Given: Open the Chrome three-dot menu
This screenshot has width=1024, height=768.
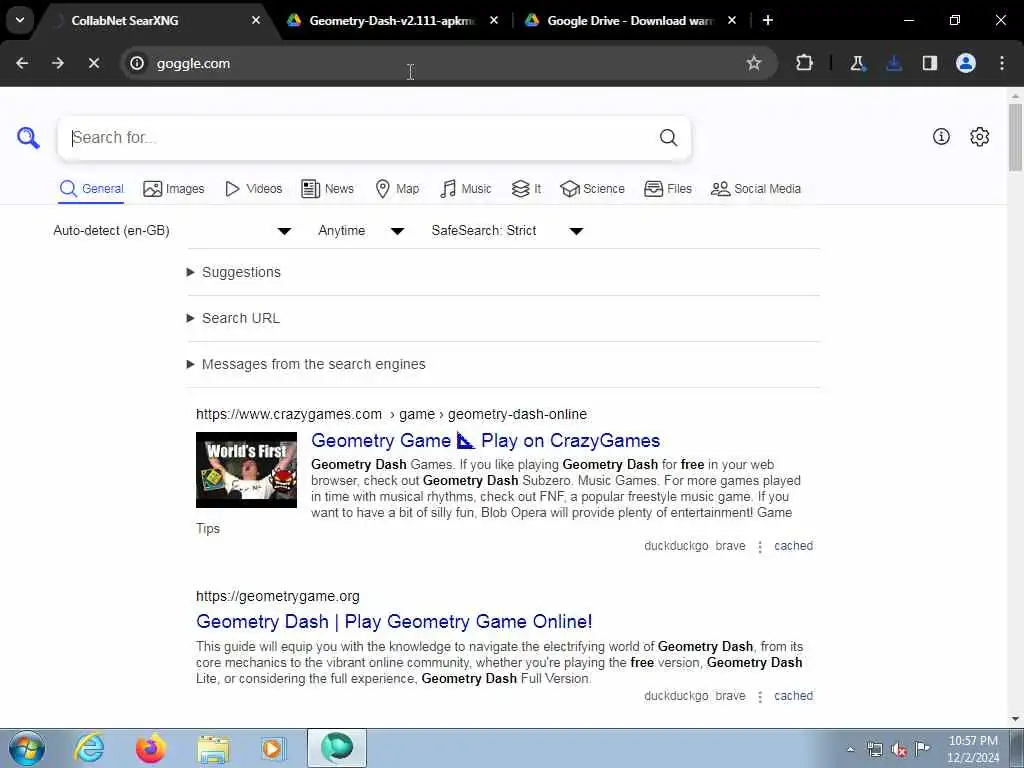Looking at the screenshot, I should pyautogui.click(x=1002, y=63).
